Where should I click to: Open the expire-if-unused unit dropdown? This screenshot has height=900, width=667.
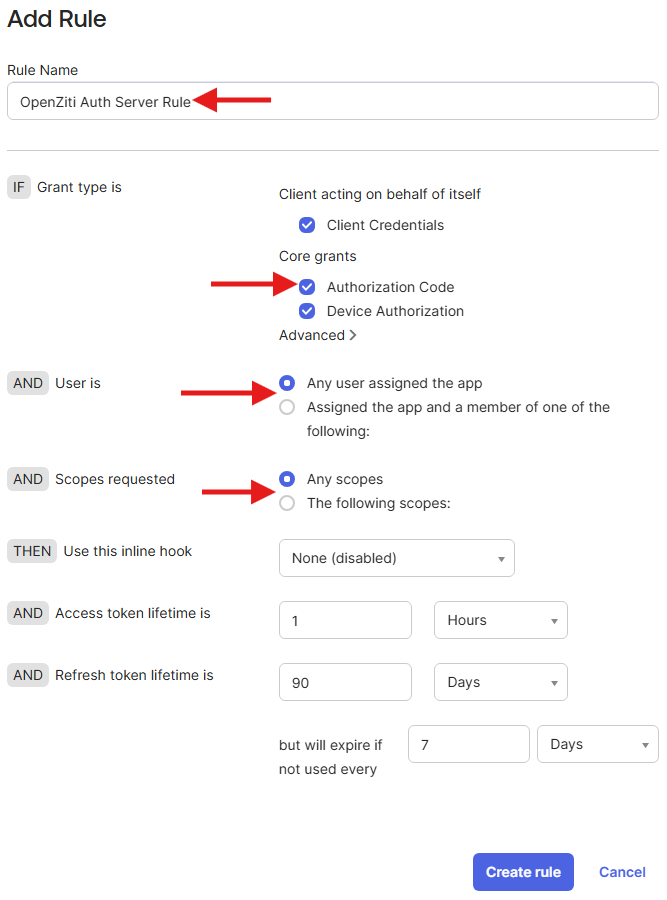(597, 744)
